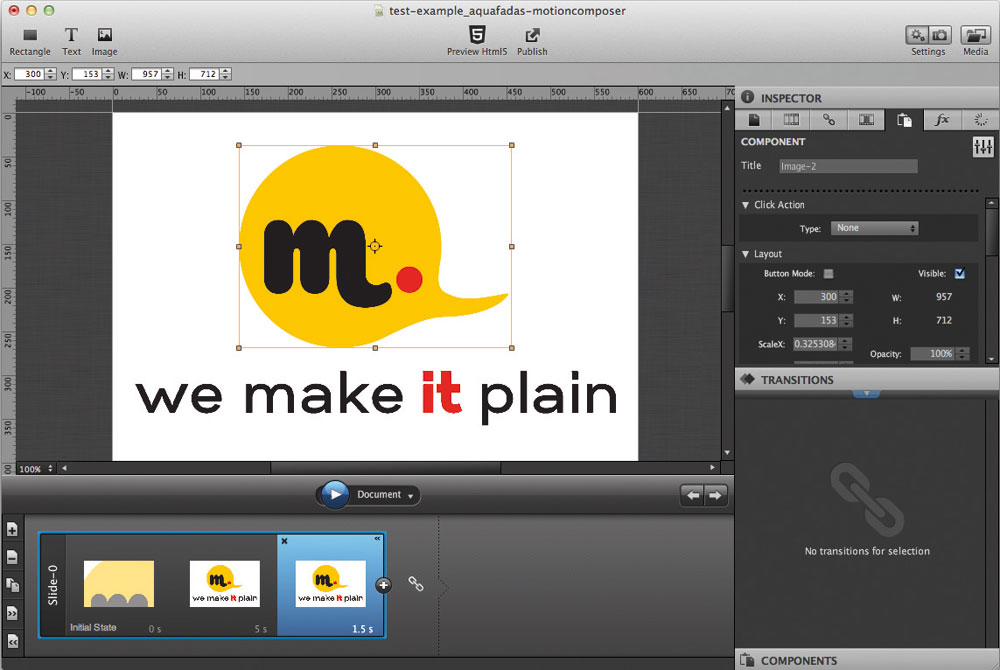This screenshot has height=670, width=1000.
Task: Adjust Inspector X stepper arrows
Action: coord(846,297)
